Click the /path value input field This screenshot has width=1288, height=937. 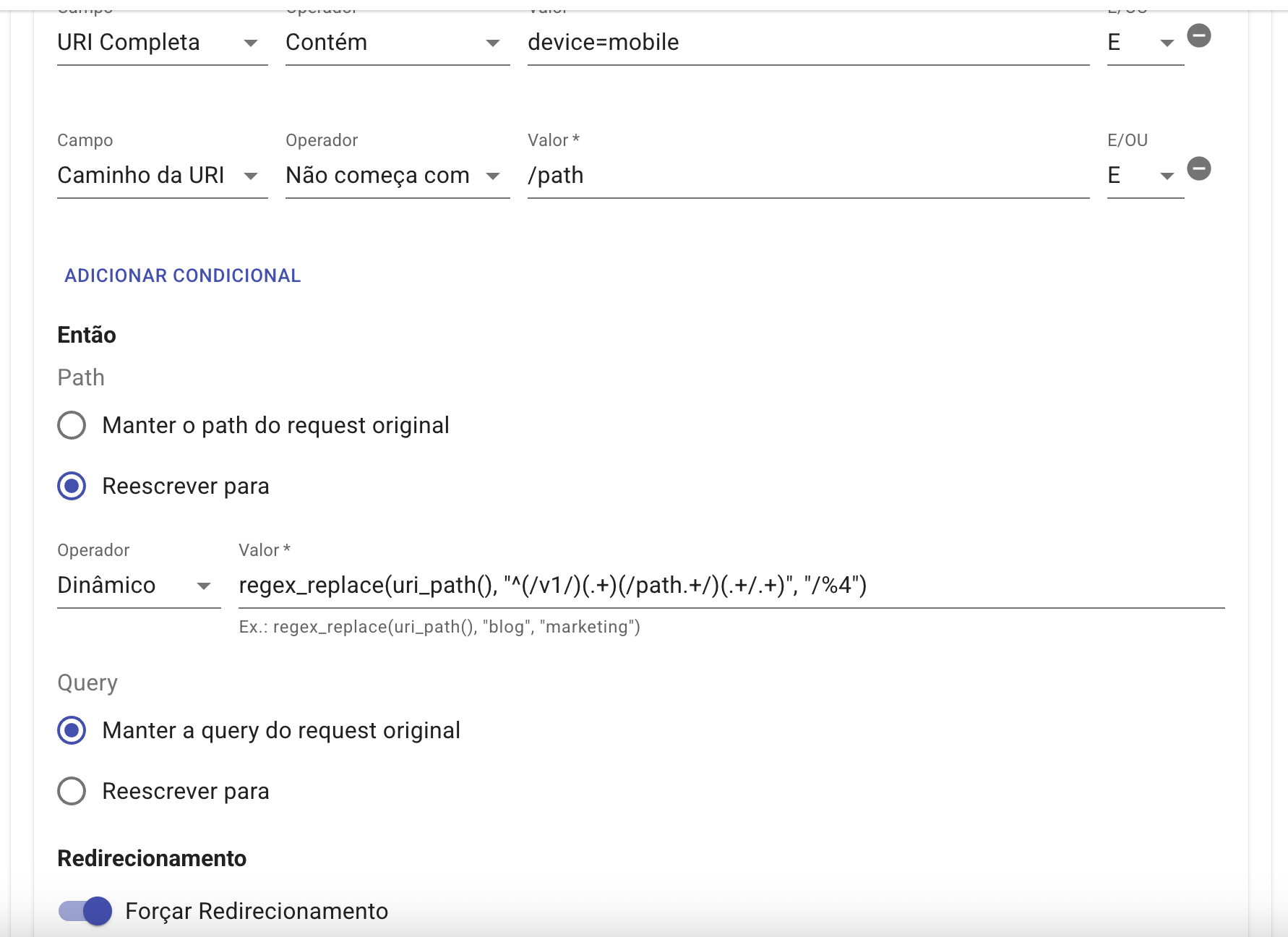807,176
